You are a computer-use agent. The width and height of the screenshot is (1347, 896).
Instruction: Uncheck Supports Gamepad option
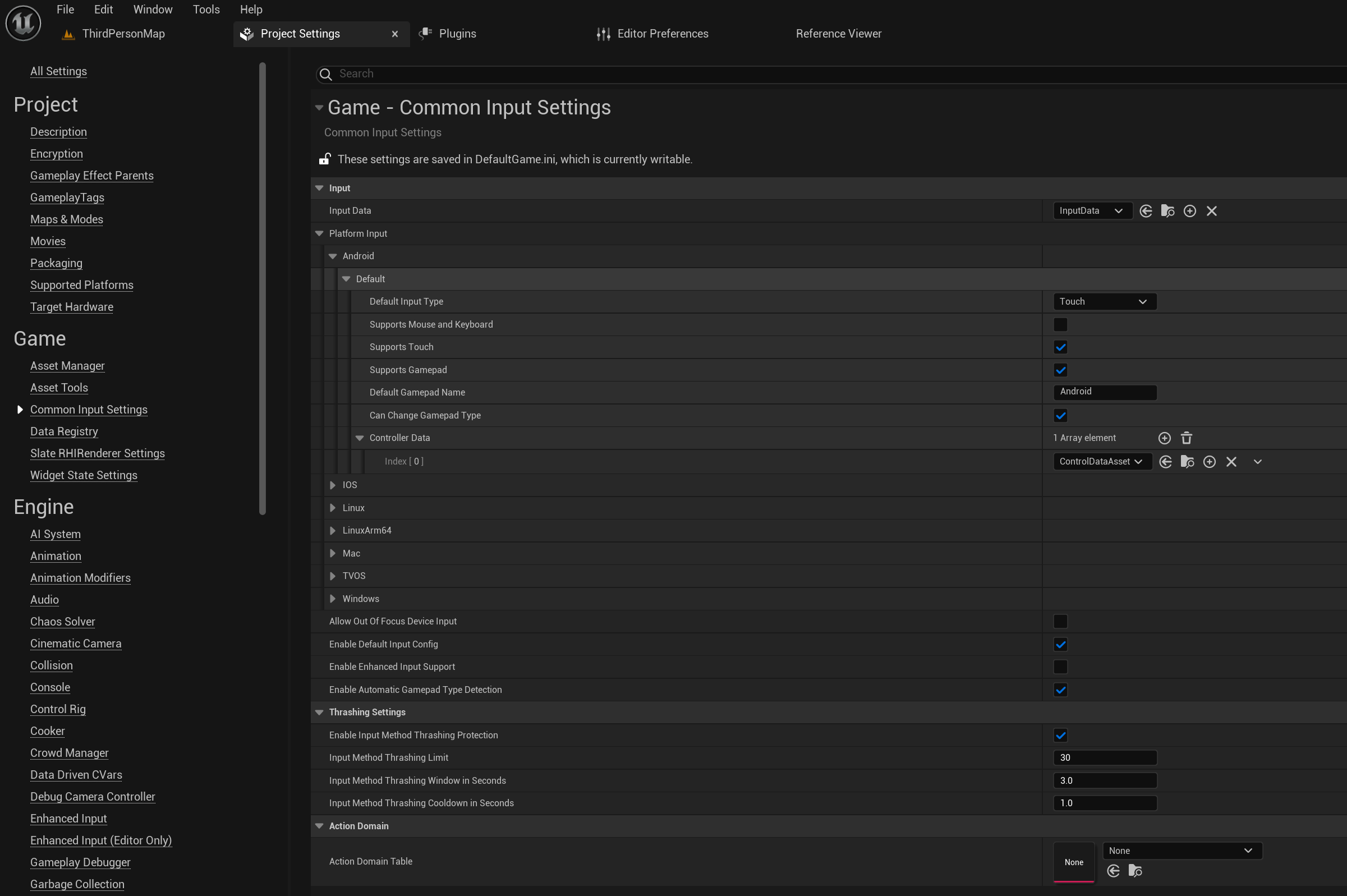click(x=1060, y=370)
